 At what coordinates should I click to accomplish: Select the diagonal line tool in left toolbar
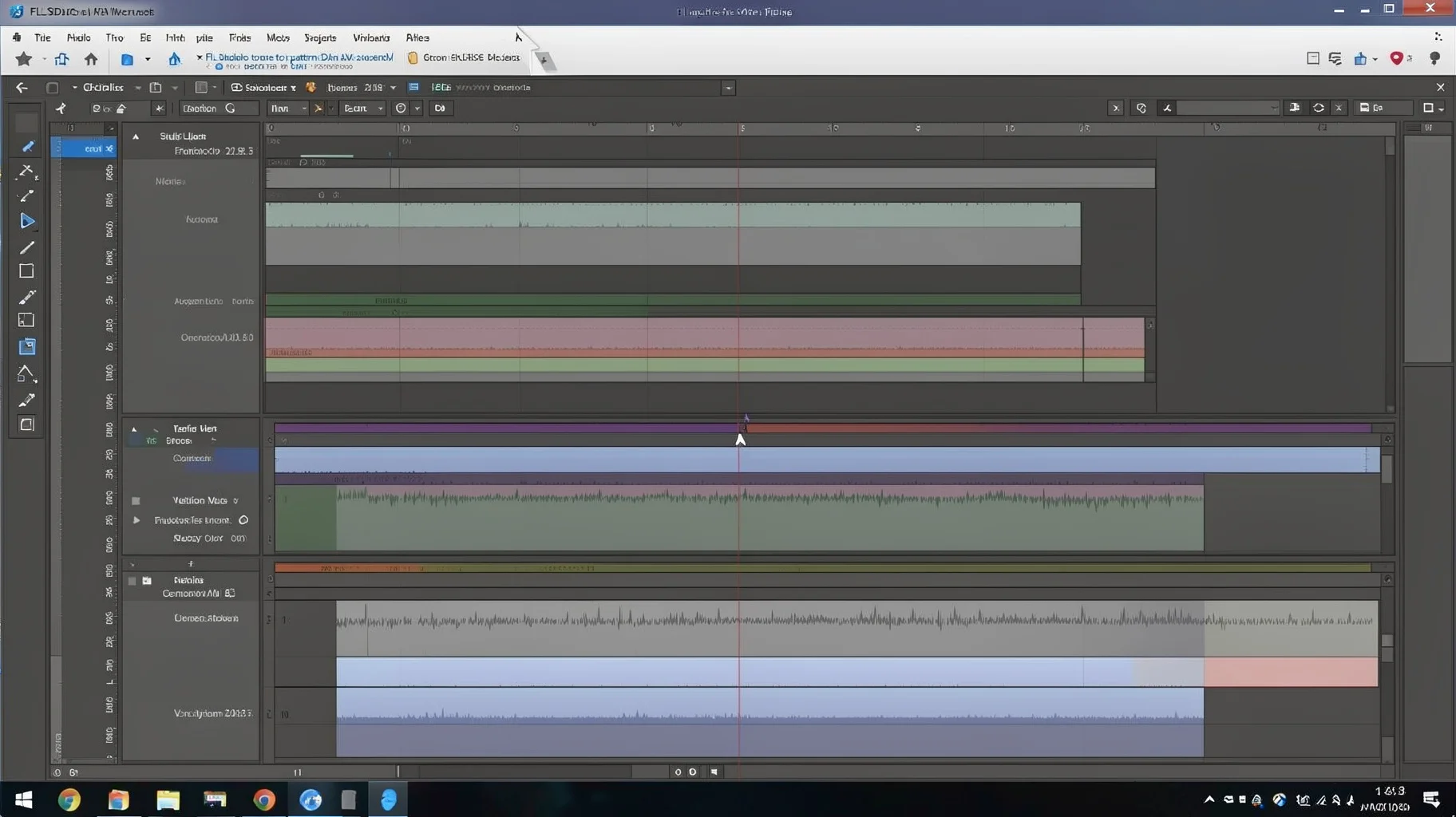click(x=26, y=247)
